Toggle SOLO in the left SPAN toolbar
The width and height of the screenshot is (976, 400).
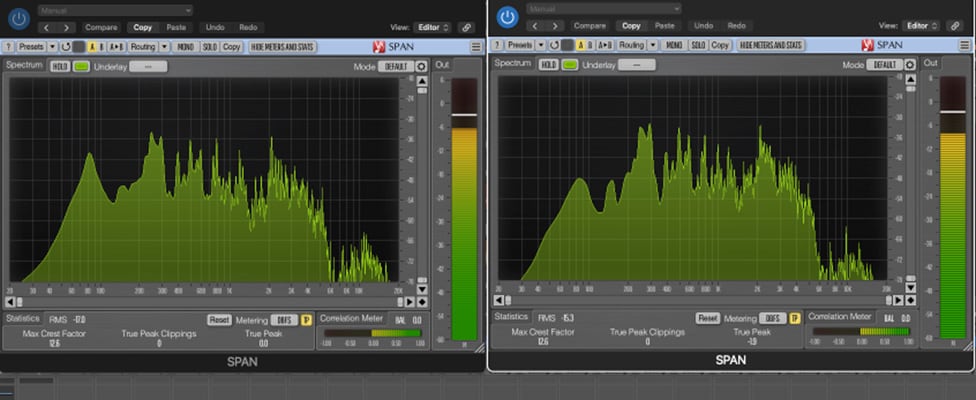pyautogui.click(x=210, y=47)
